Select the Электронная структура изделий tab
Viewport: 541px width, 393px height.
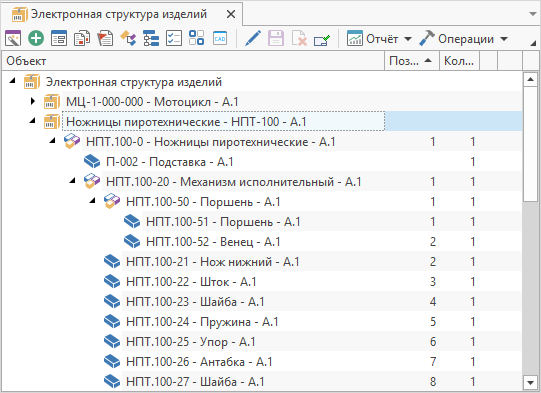(x=122, y=14)
